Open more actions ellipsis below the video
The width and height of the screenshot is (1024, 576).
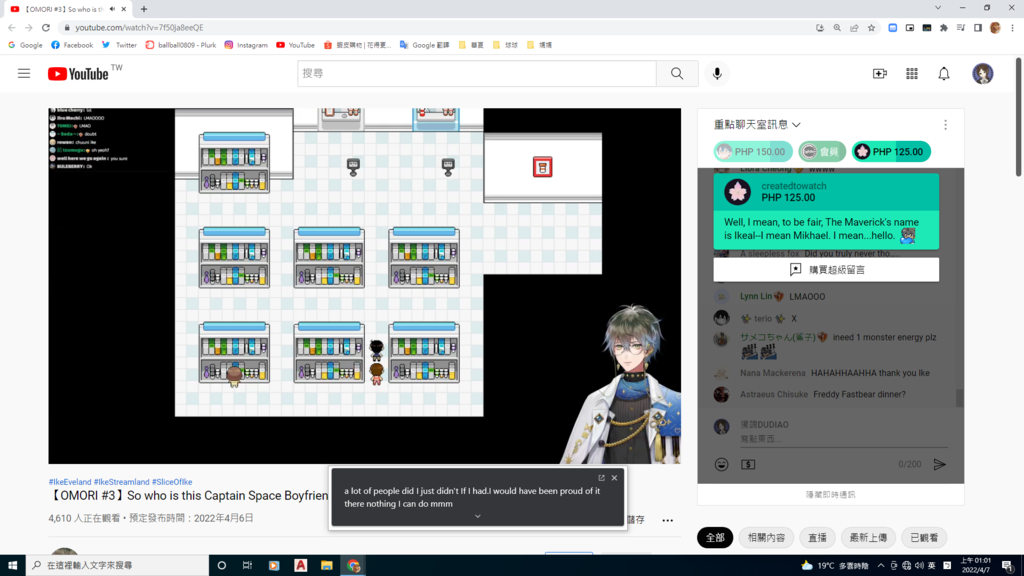click(x=667, y=520)
